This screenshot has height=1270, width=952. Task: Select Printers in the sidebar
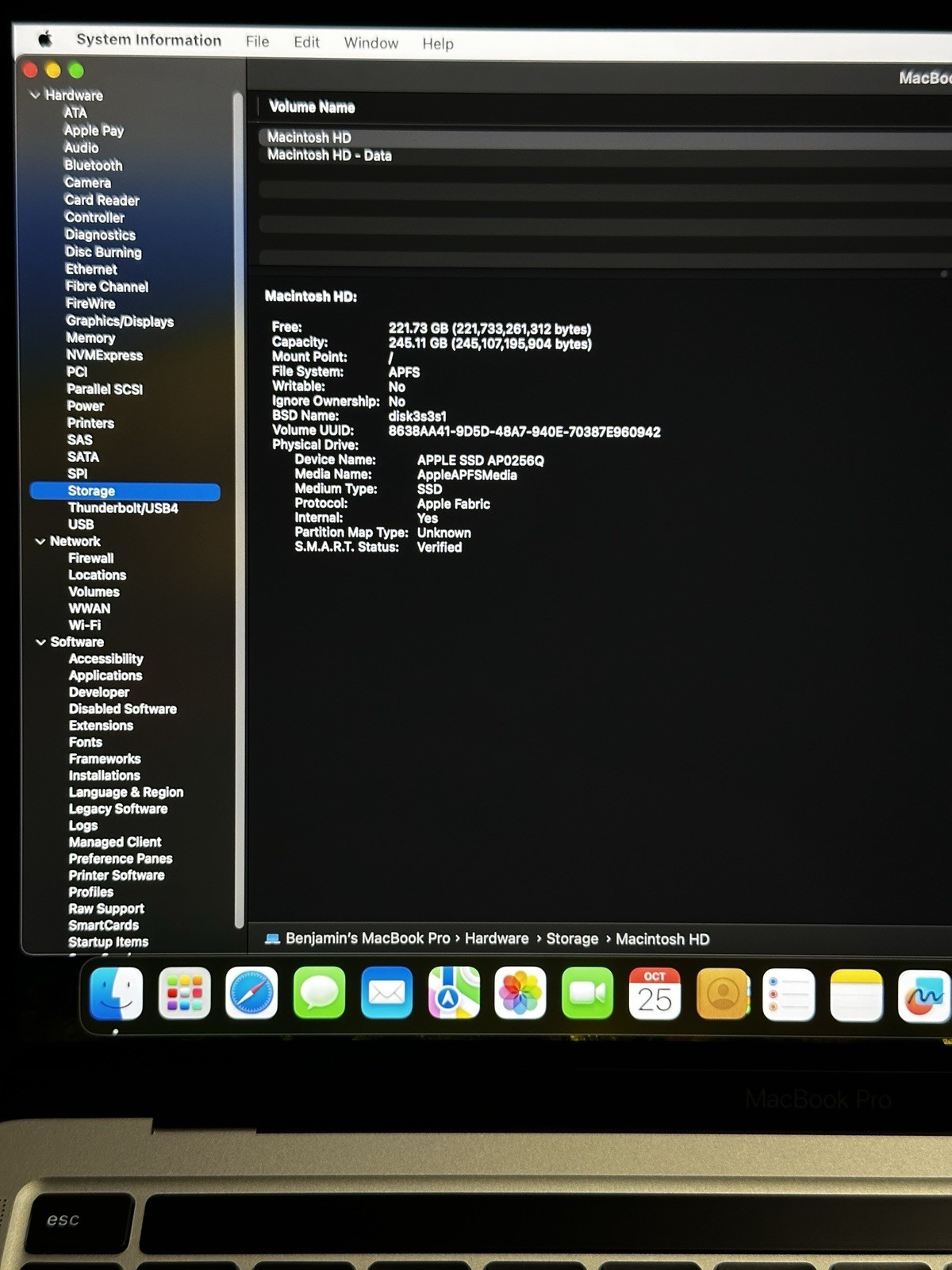click(x=90, y=423)
